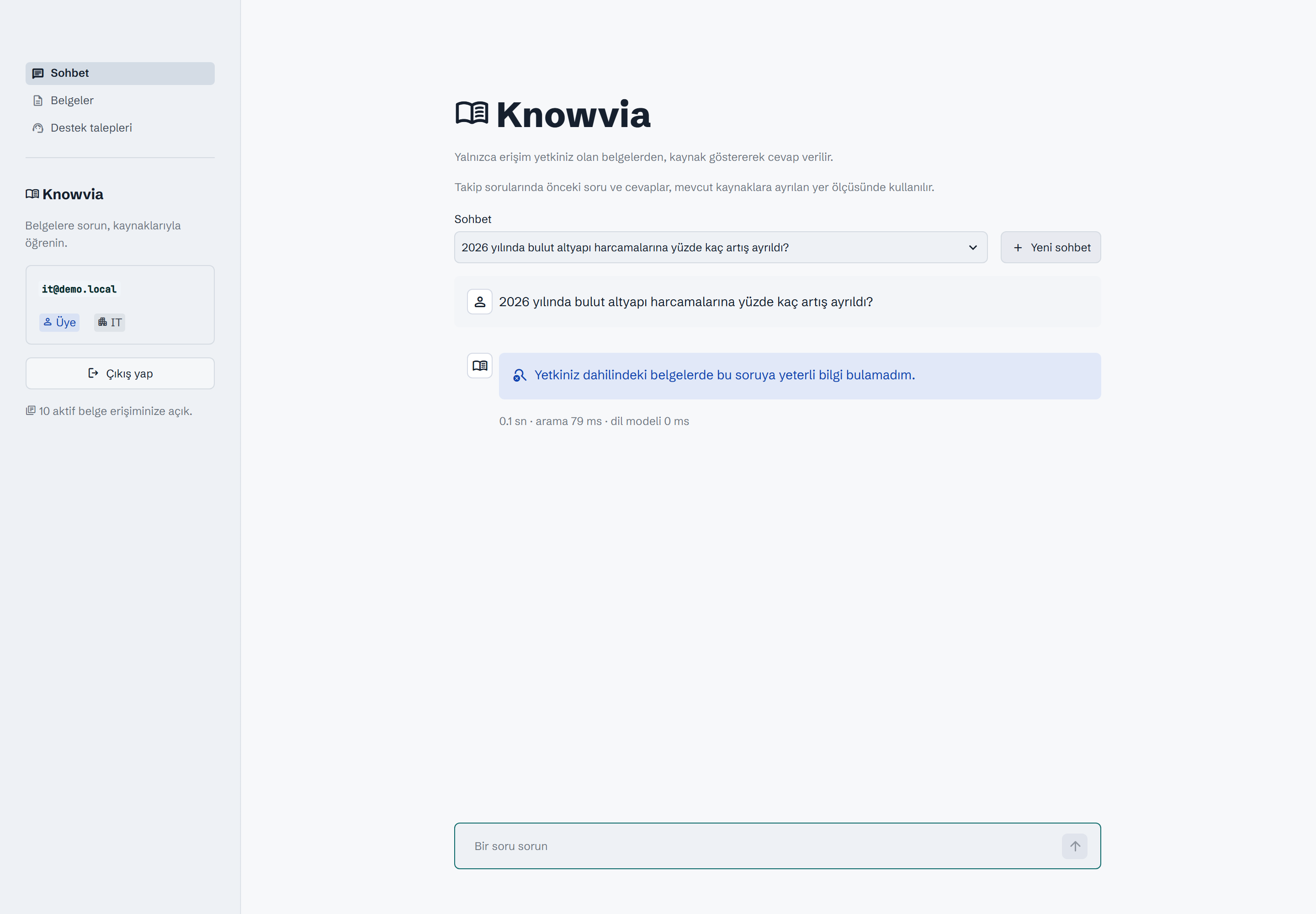Click the send arrow button
This screenshot has width=1316, height=914.
1074,846
